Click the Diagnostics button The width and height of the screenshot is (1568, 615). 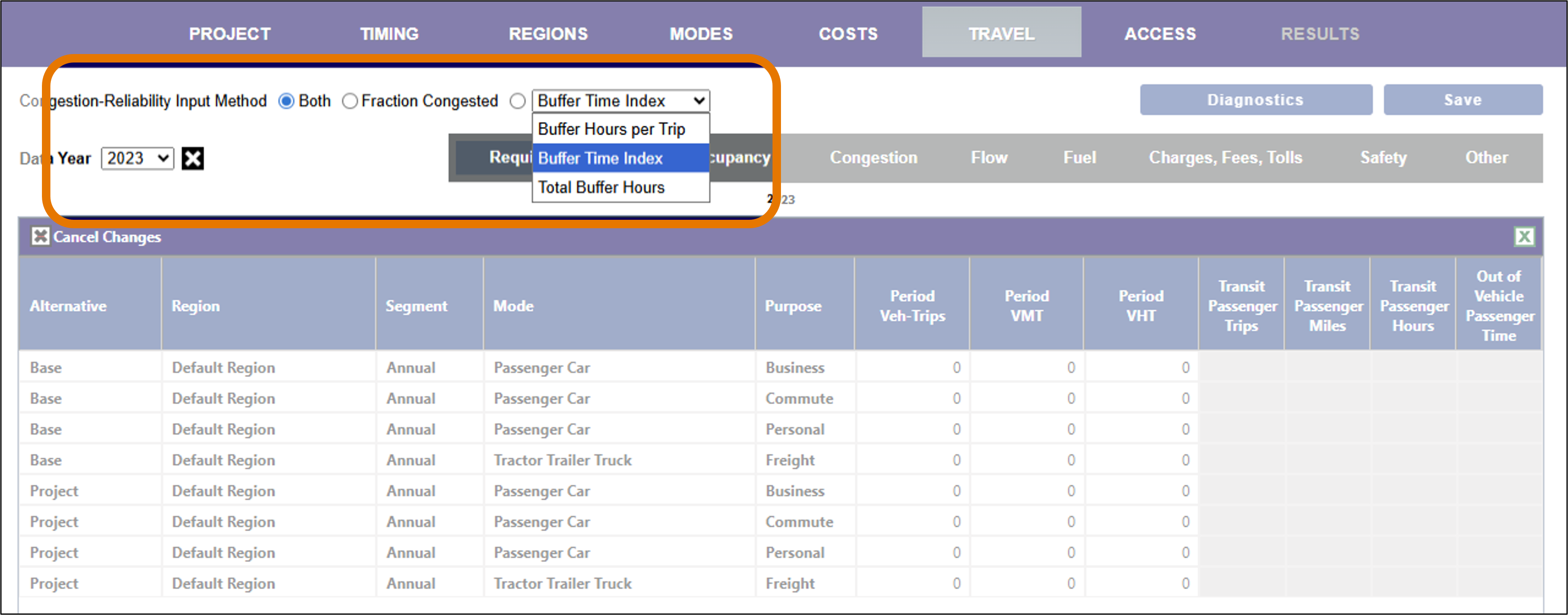click(x=1256, y=100)
